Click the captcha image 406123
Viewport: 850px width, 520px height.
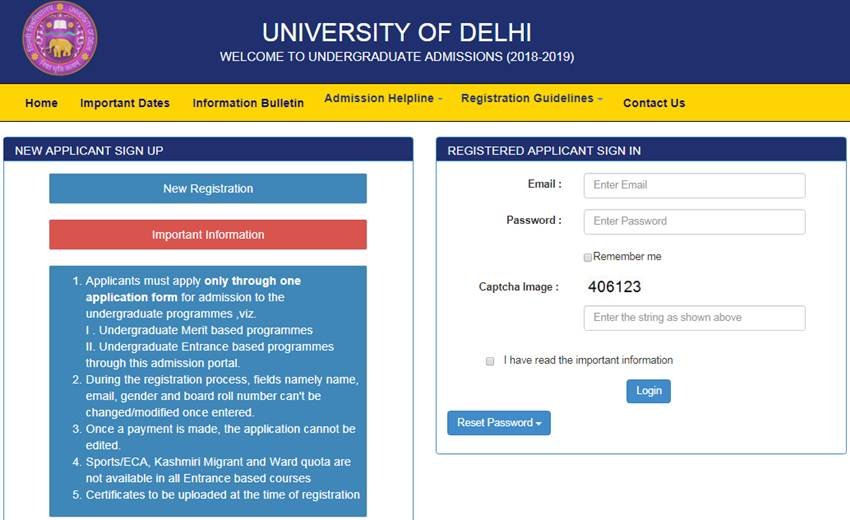[x=614, y=287]
